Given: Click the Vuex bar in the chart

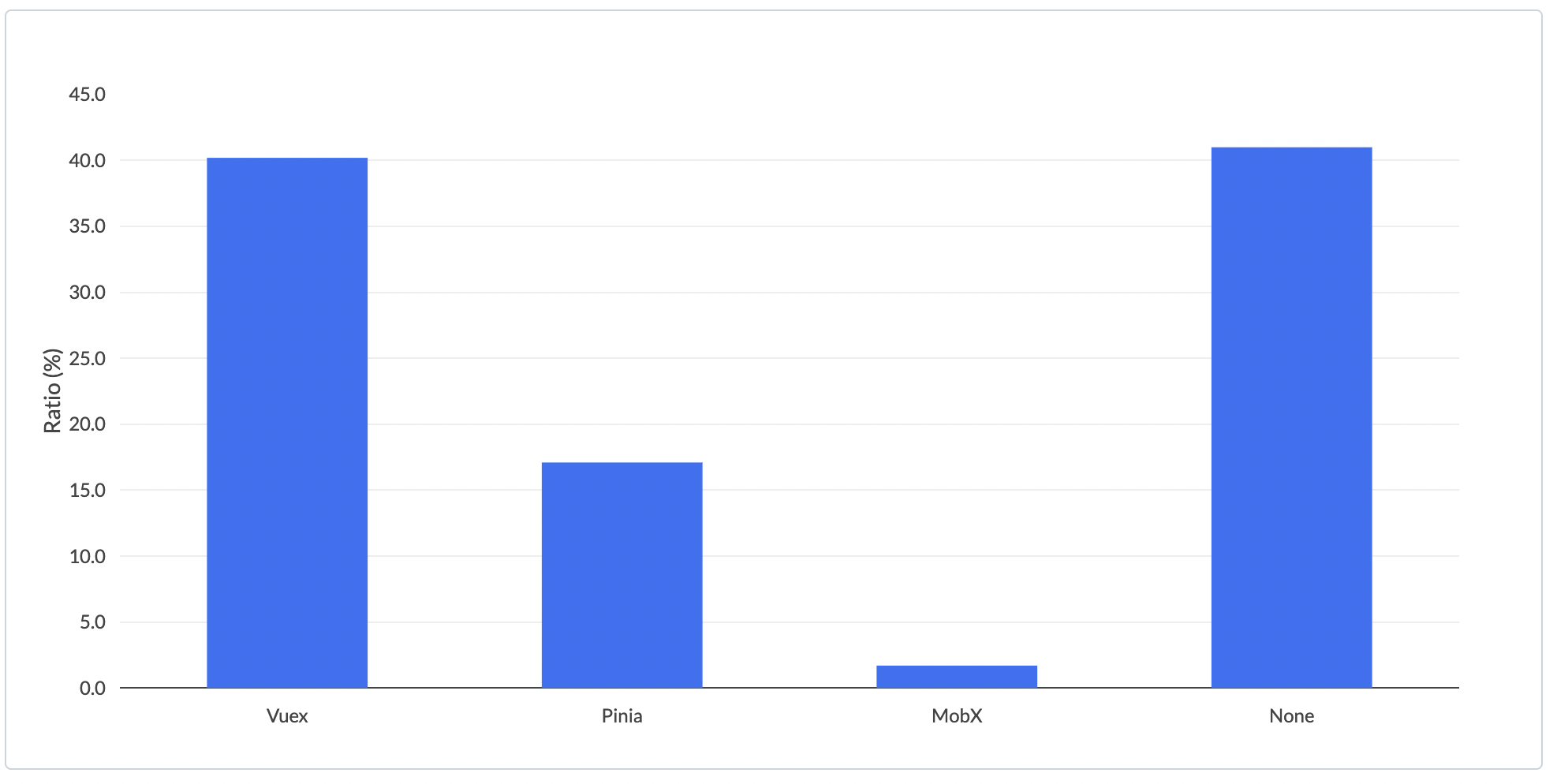Looking at the screenshot, I should 287,423.
